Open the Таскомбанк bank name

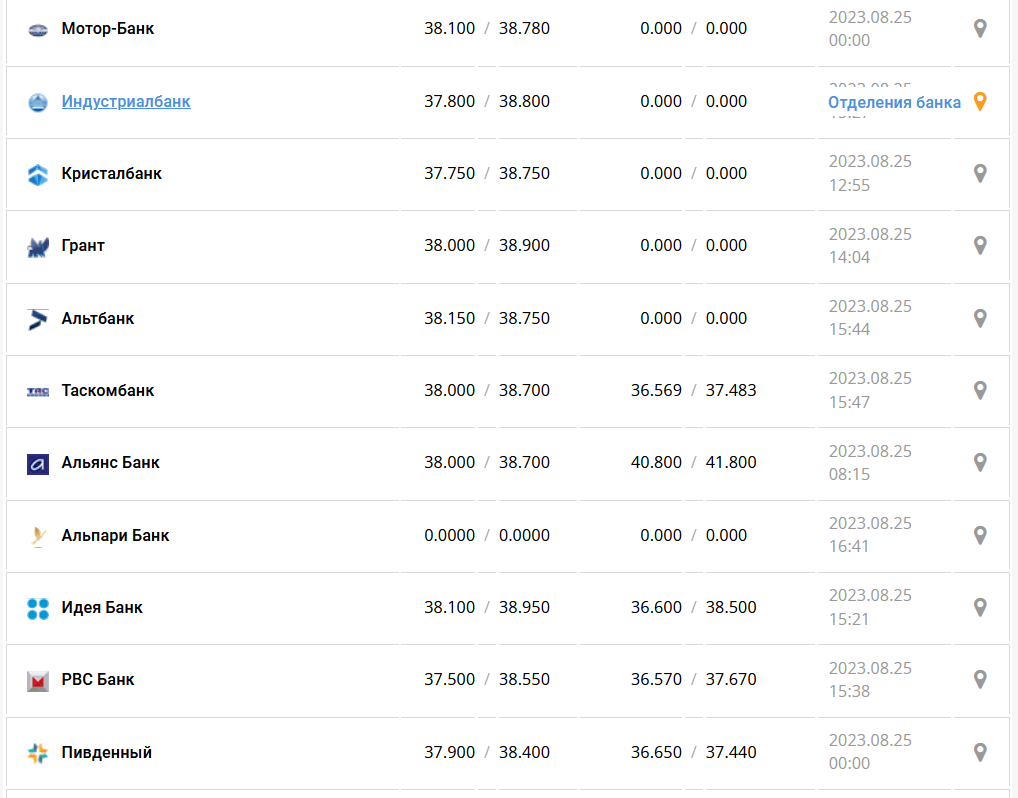coord(108,390)
